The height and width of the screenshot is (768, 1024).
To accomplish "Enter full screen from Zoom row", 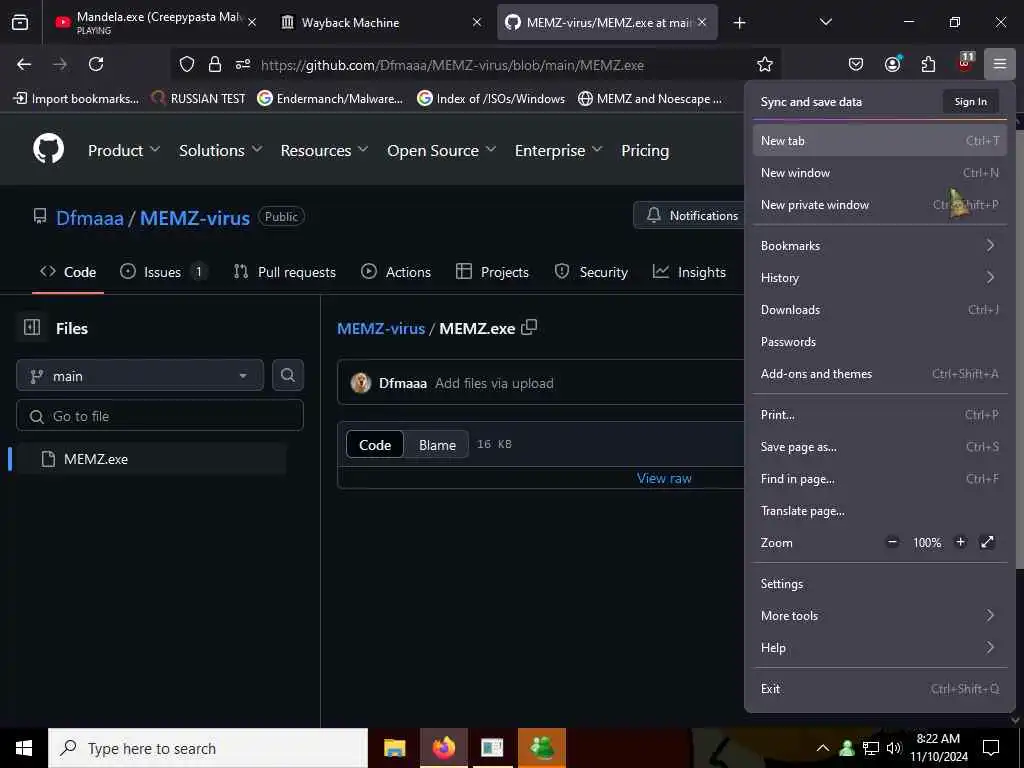I will (987, 542).
